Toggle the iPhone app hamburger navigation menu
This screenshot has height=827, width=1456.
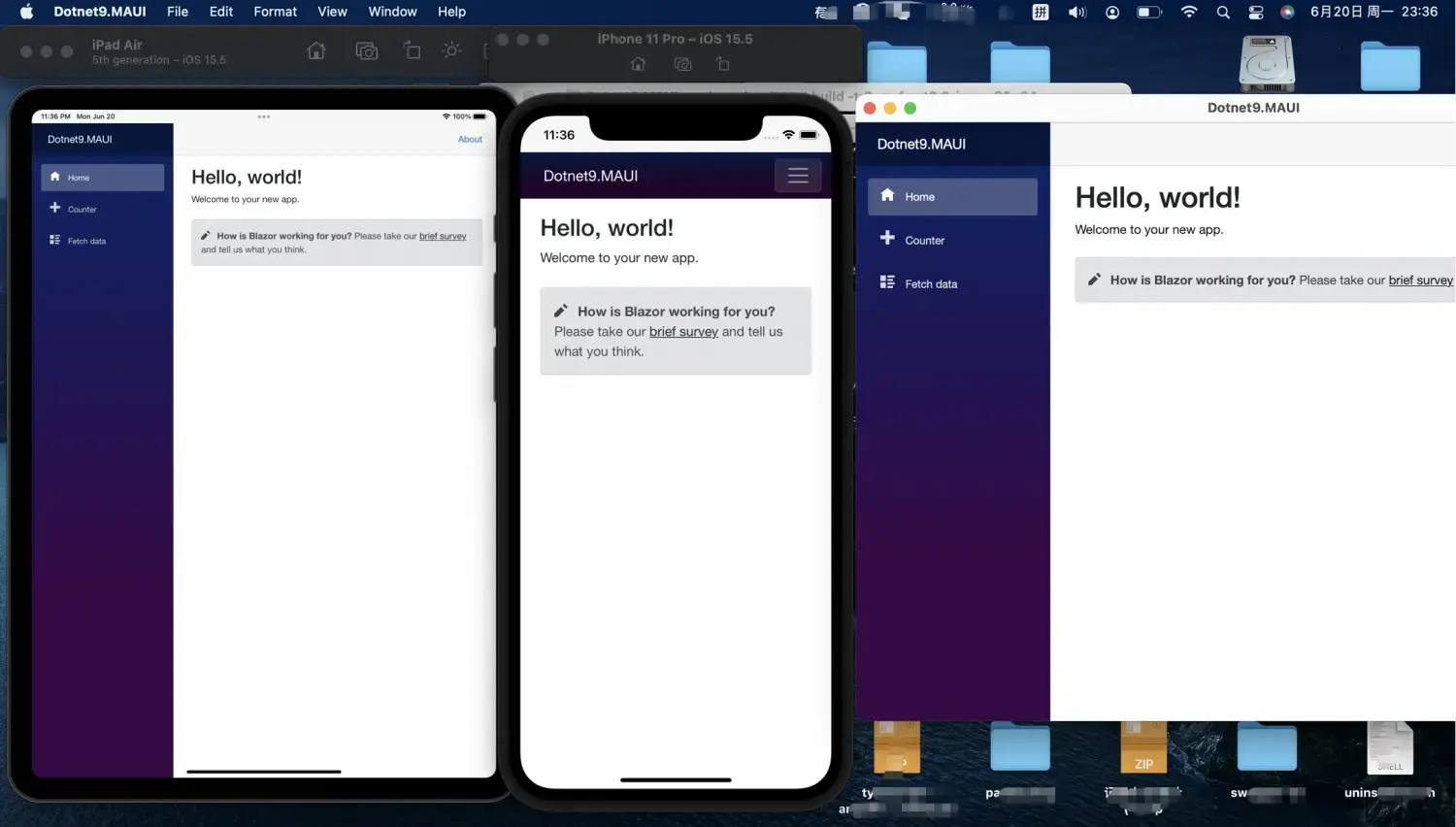798,176
